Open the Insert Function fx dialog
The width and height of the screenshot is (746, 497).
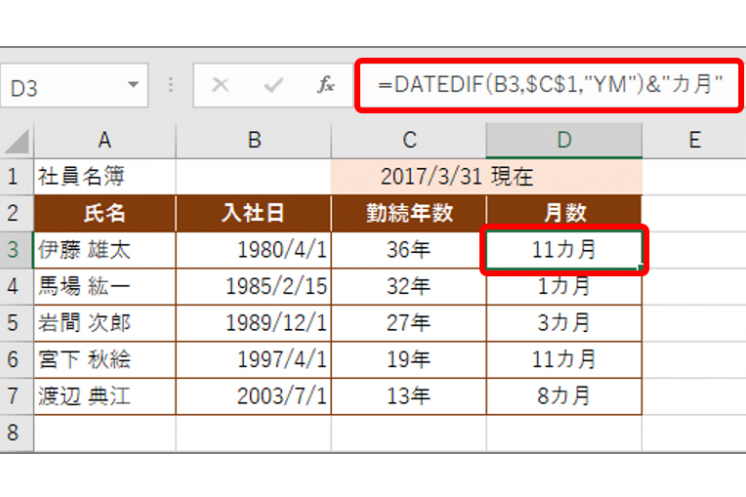(326, 85)
